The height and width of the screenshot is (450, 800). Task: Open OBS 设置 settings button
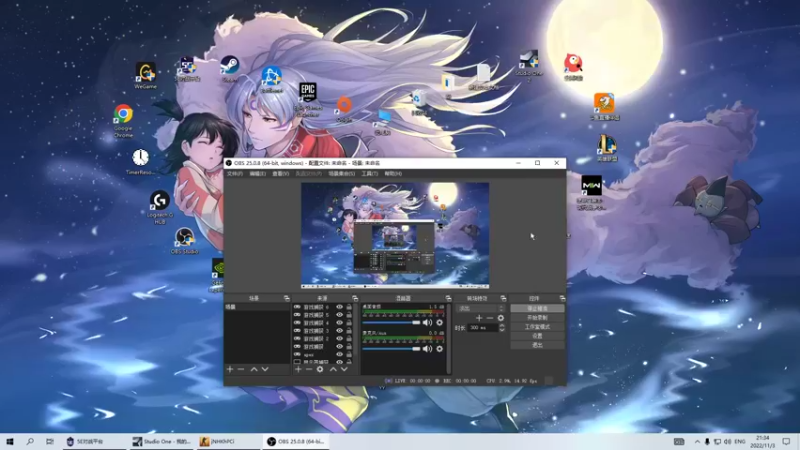(x=537, y=336)
